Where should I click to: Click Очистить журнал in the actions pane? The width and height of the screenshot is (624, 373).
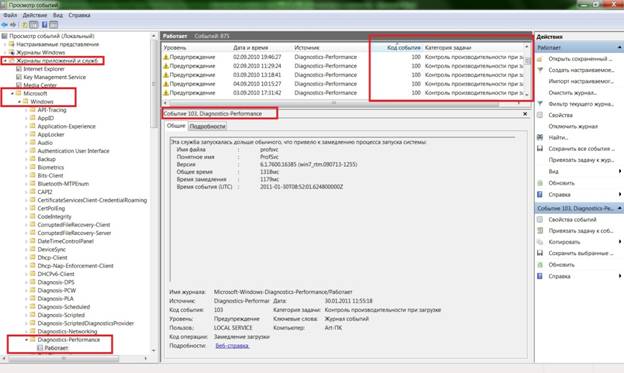(572, 93)
